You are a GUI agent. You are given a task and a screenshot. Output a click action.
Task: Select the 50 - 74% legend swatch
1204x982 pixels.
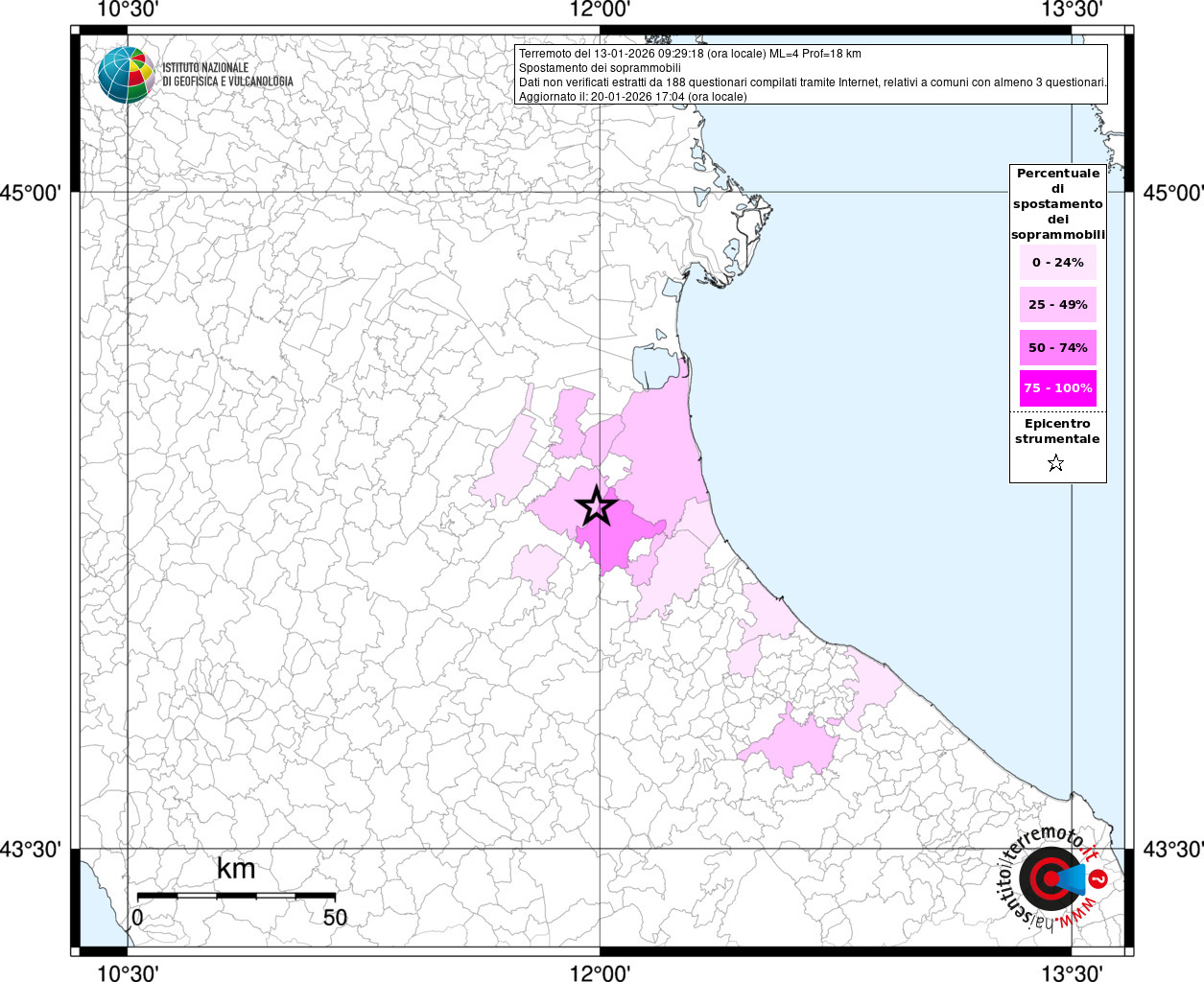pyautogui.click(x=1058, y=348)
